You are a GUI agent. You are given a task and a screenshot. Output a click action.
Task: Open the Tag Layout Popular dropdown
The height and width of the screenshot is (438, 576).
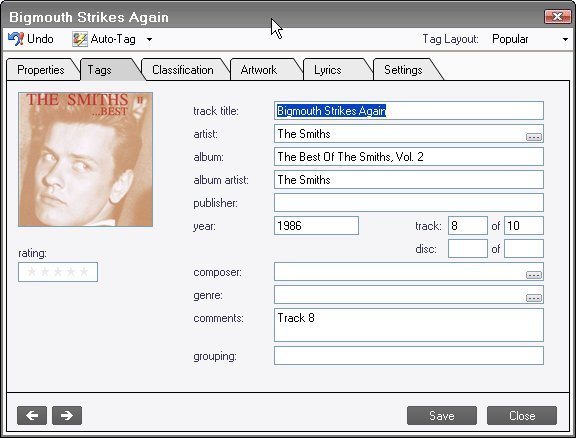(529, 39)
